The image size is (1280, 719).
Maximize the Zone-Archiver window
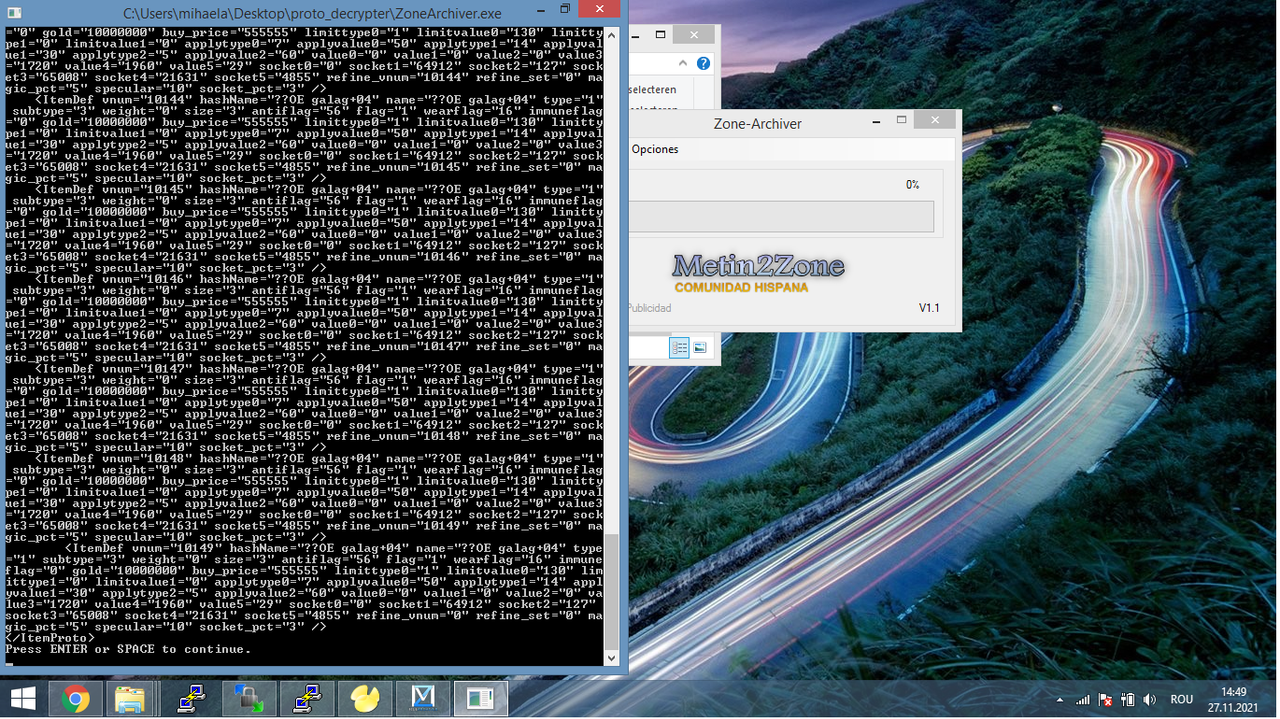[x=901, y=120]
